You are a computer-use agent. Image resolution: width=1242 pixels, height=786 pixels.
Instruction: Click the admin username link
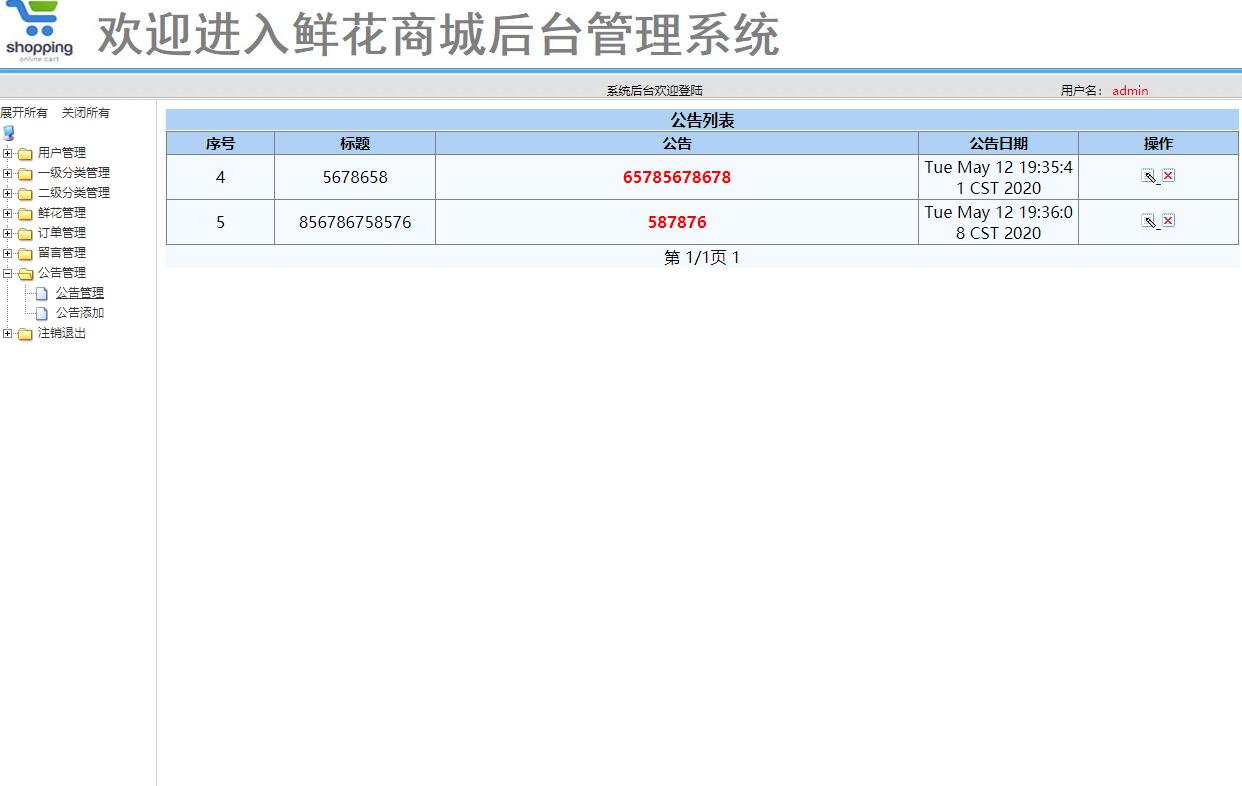point(1129,90)
